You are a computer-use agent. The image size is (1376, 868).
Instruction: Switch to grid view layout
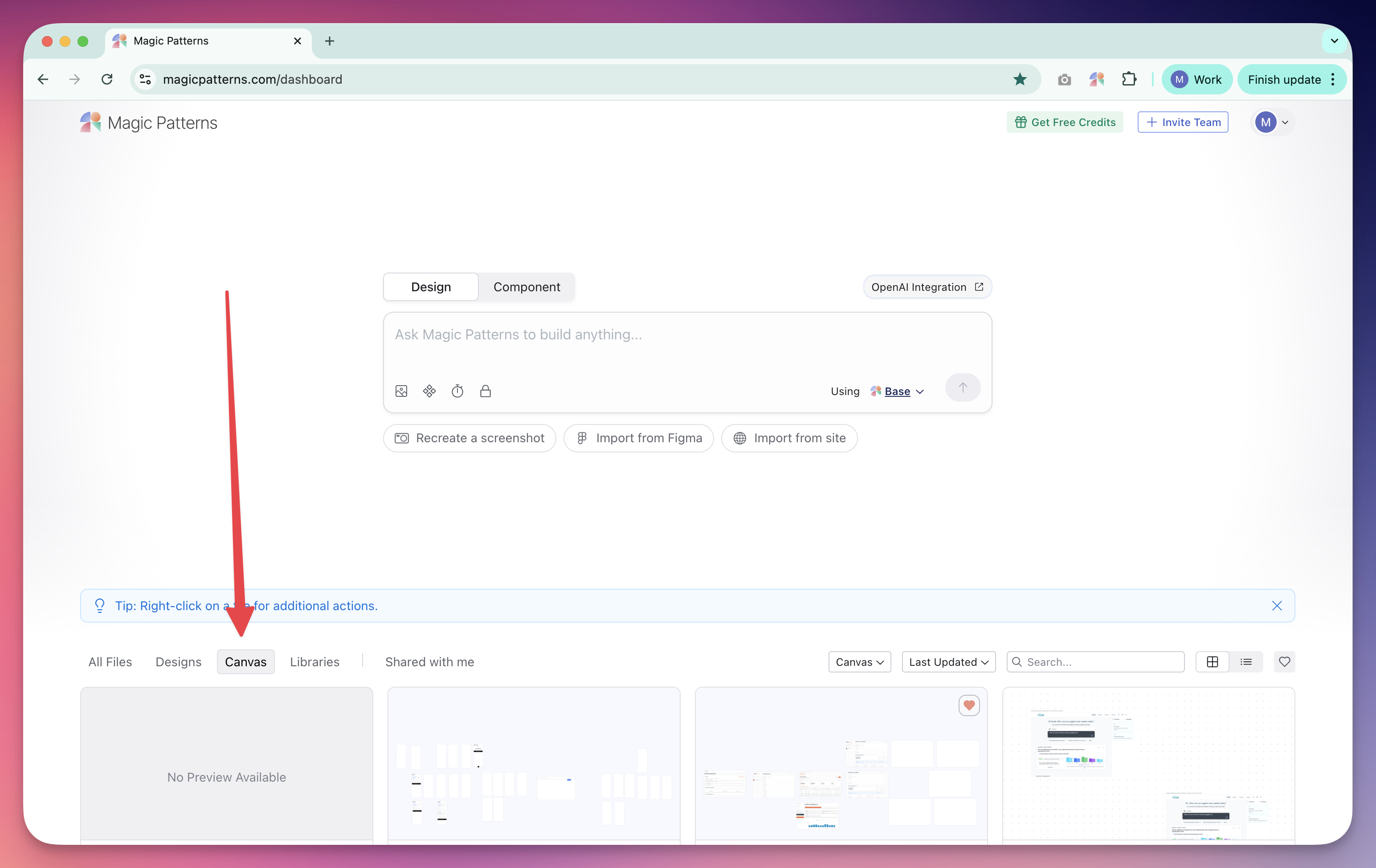pos(1212,662)
